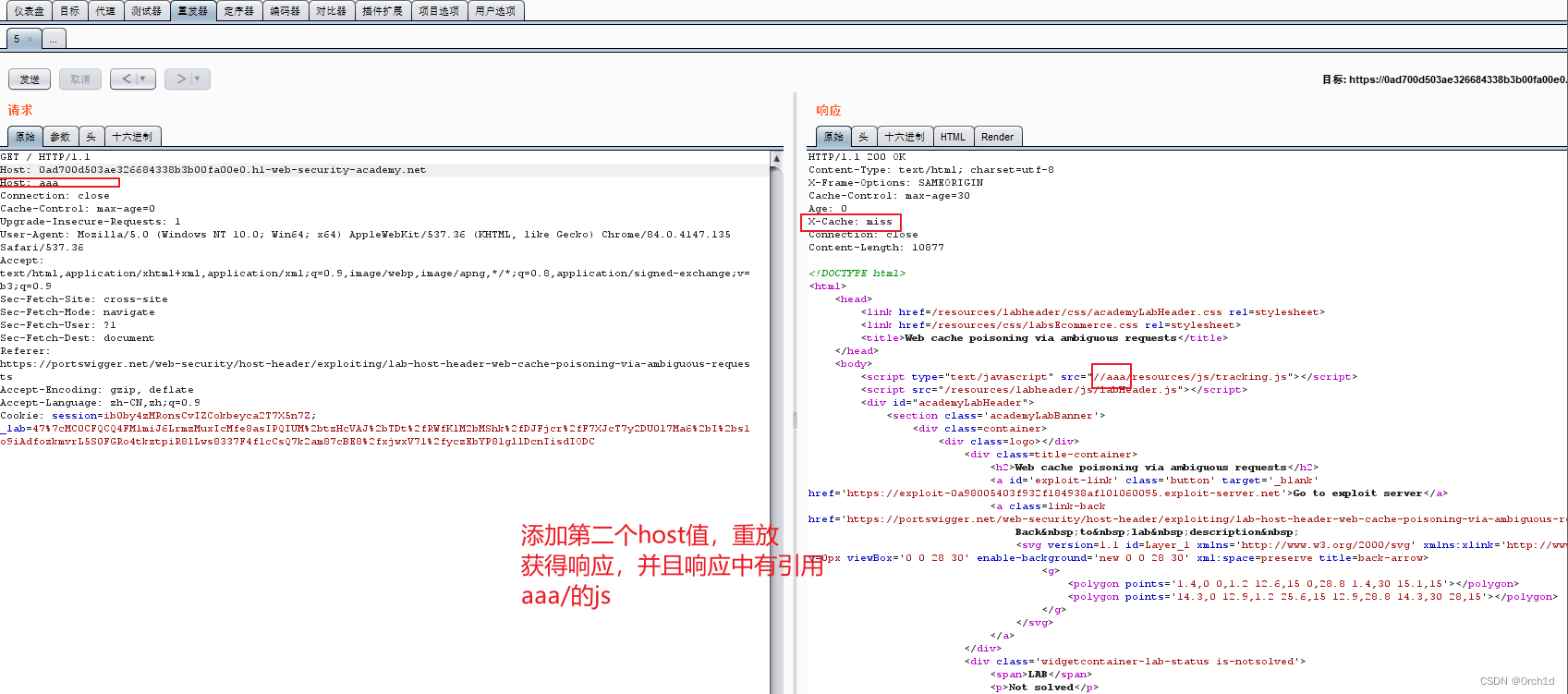Click the 'Content-Type: text/html' response header
The image size is (1568, 694).
click(931, 170)
